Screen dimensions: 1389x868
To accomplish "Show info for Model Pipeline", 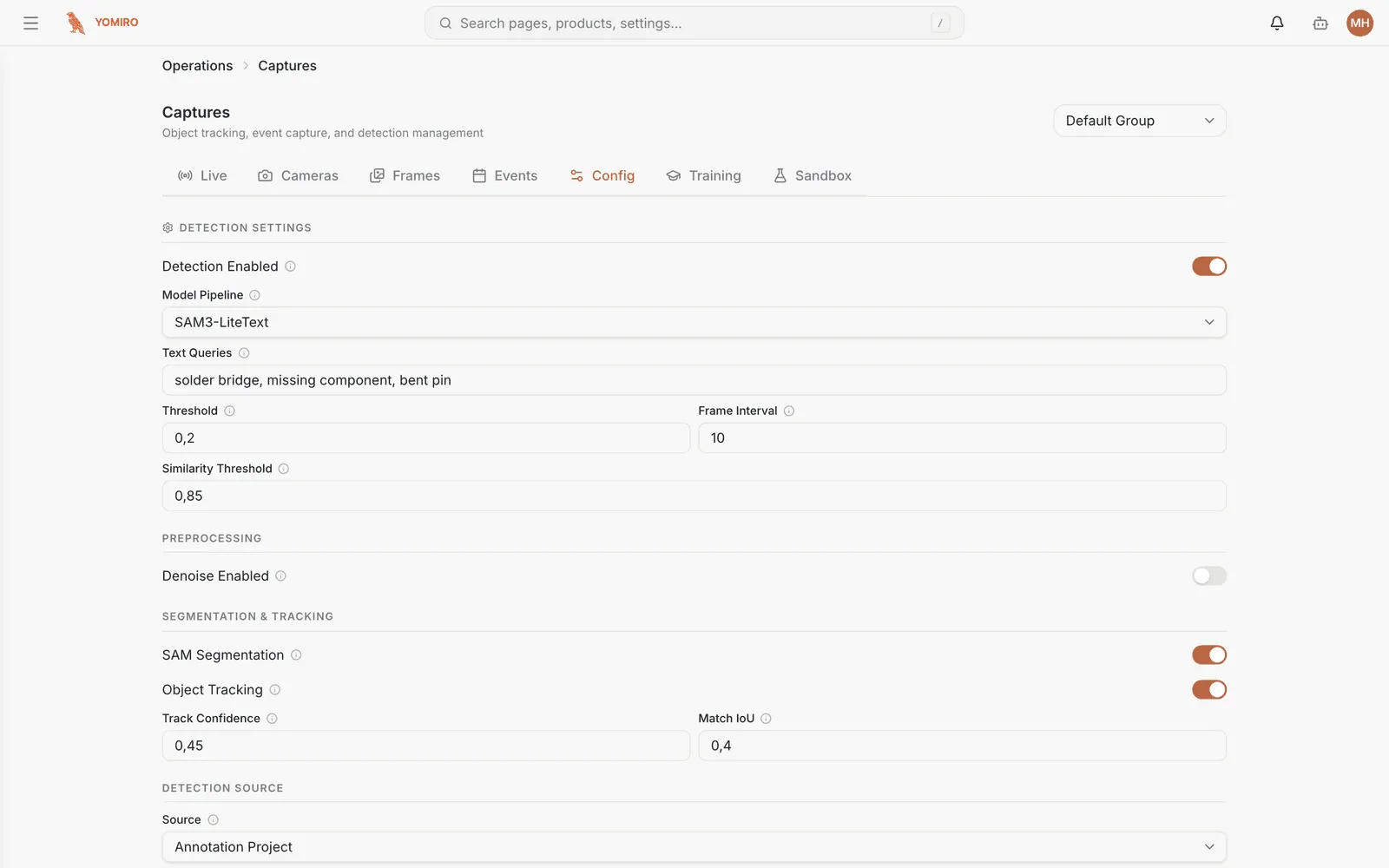I will 254,295.
